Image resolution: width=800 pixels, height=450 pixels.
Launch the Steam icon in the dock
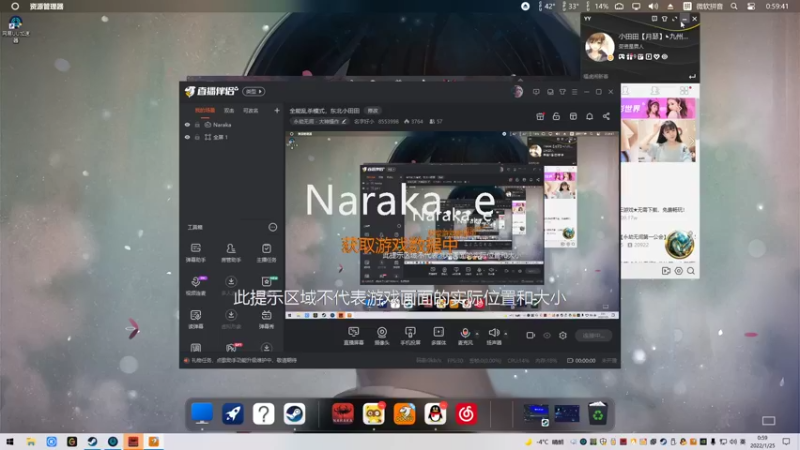(294, 414)
